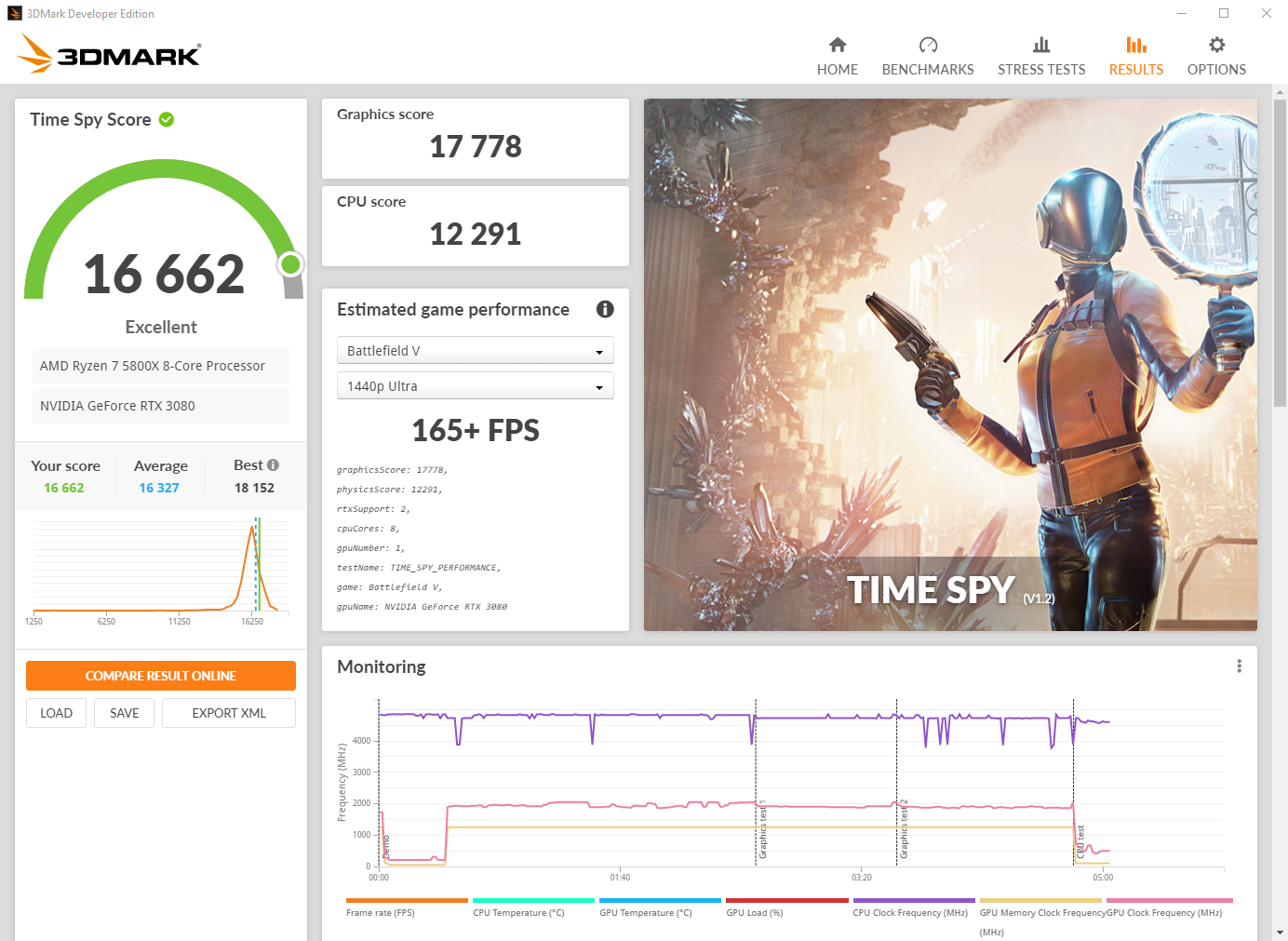The height and width of the screenshot is (941, 1288).
Task: Click the Average score value 16 327
Action: pos(159,488)
